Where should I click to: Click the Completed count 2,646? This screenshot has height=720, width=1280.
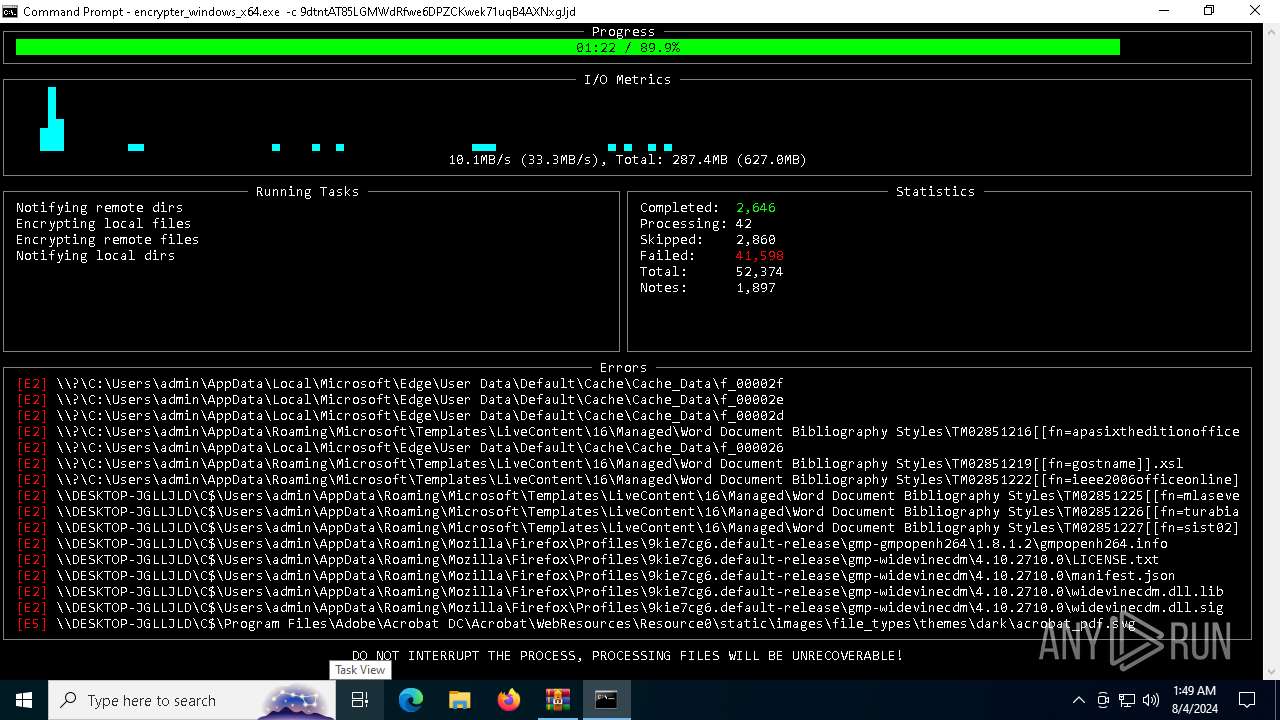[756, 208]
